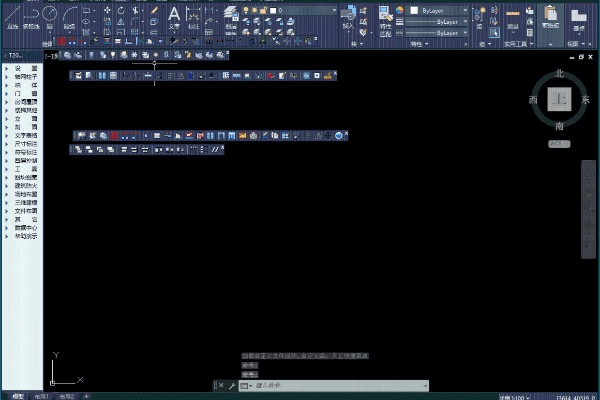The width and height of the screenshot is (600, 400).
Task: Click the 上 top face of ViewCube
Action: (x=560, y=99)
